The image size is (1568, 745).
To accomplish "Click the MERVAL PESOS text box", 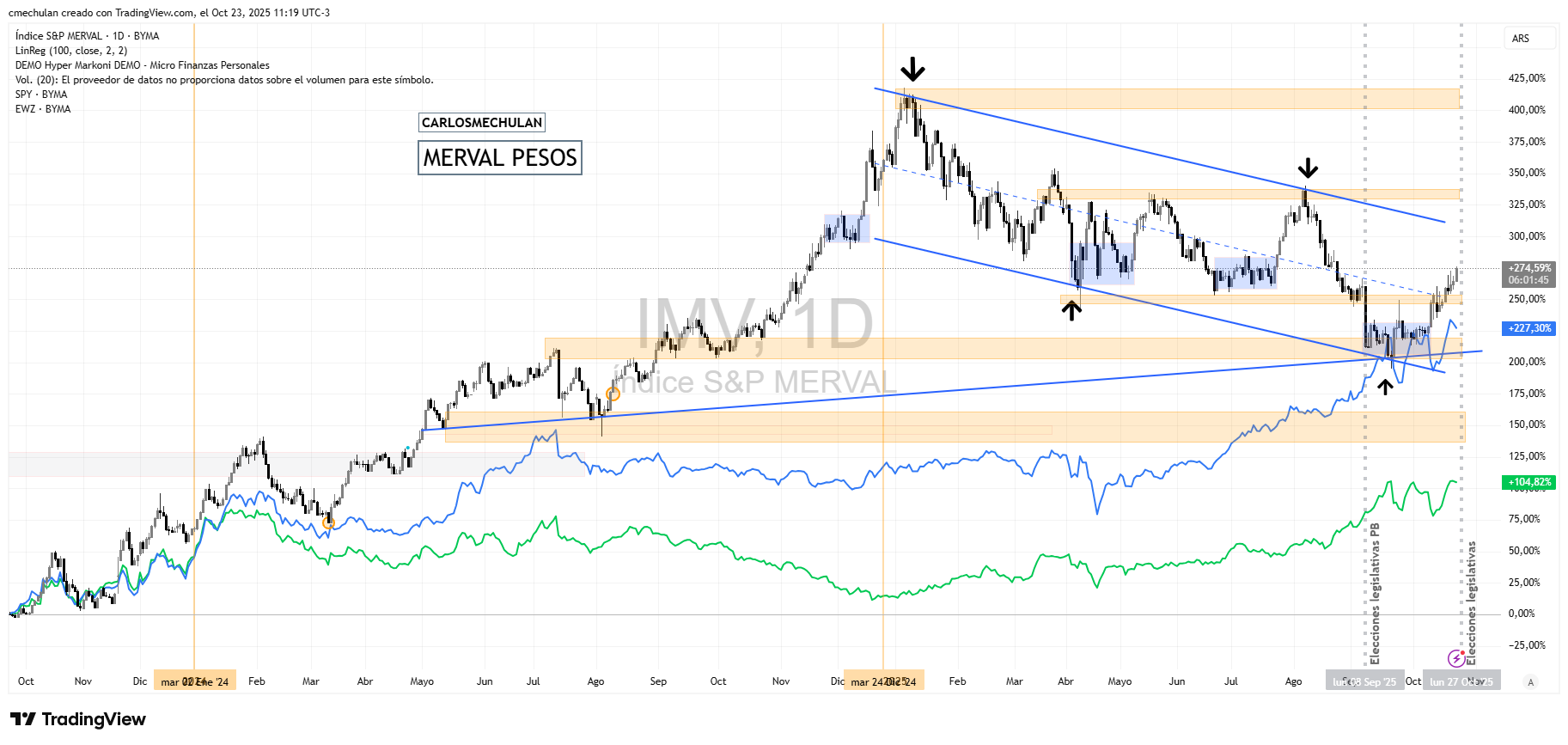I will pos(500,158).
